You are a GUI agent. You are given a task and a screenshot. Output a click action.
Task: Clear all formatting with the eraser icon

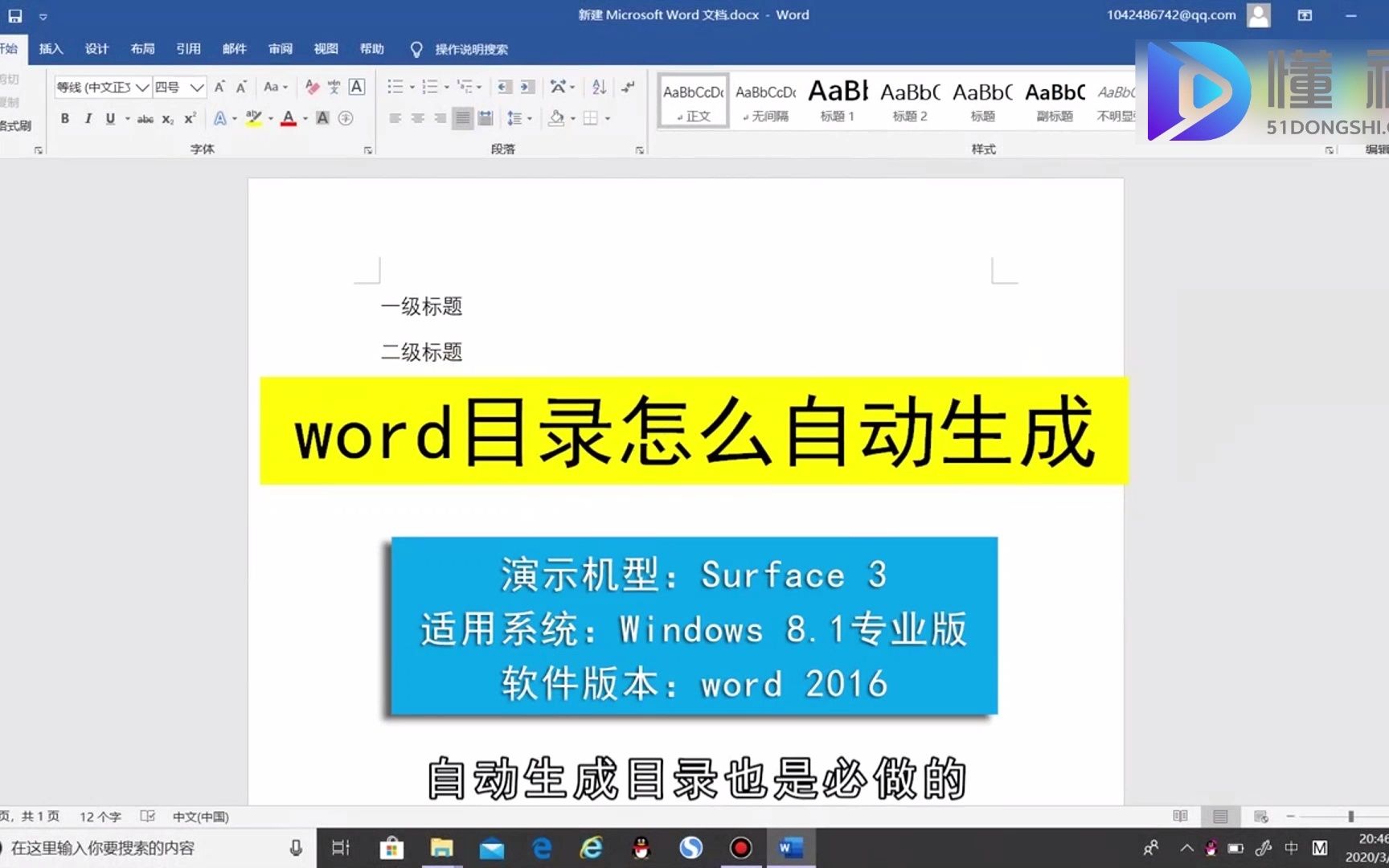pyautogui.click(x=313, y=87)
